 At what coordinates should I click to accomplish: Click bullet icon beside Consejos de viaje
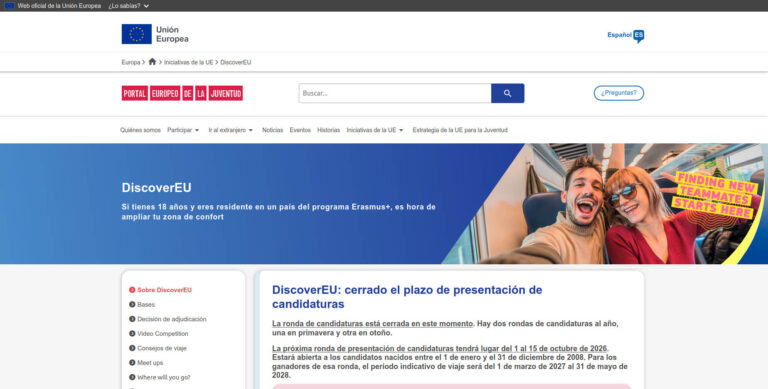pos(132,348)
